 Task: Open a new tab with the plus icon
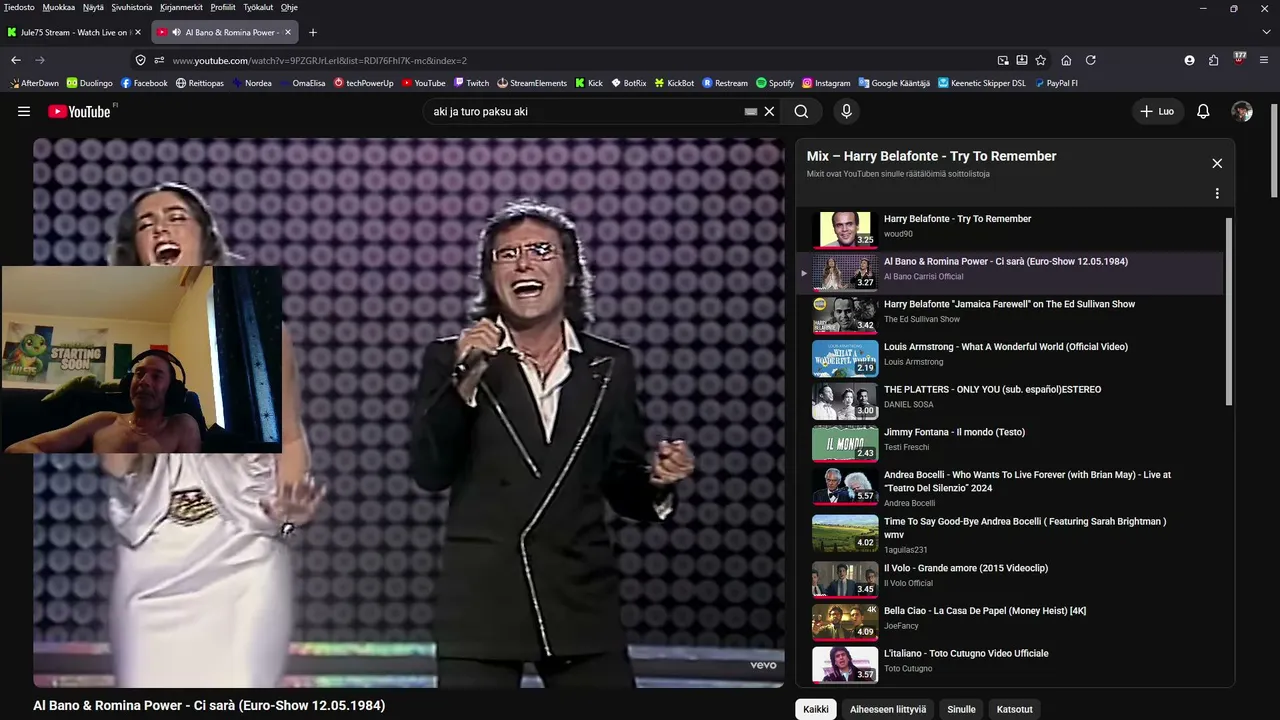pyautogui.click(x=313, y=32)
